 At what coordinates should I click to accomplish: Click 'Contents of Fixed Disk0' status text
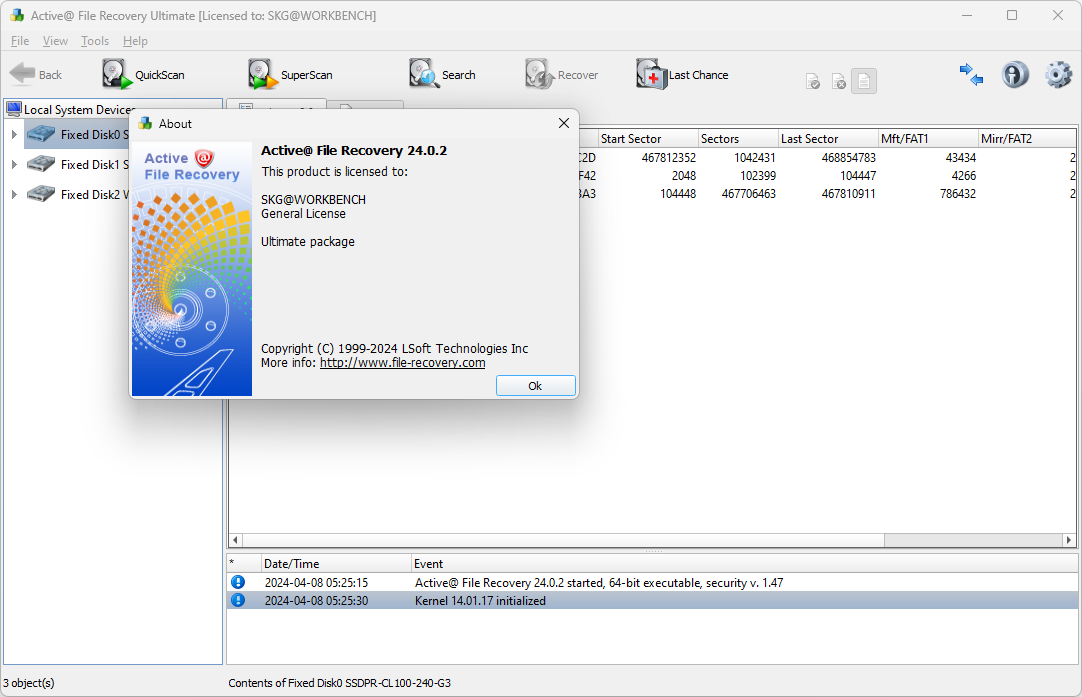pyautogui.click(x=339, y=683)
